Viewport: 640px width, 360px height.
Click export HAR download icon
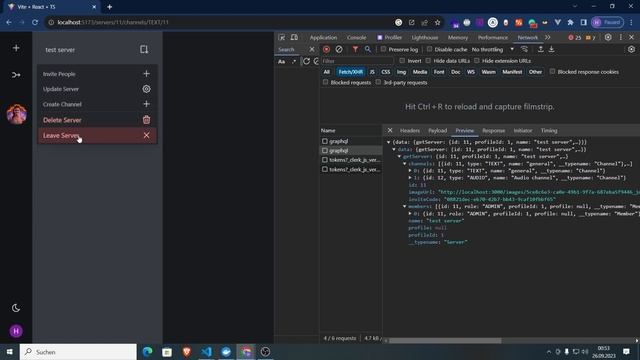point(551,49)
